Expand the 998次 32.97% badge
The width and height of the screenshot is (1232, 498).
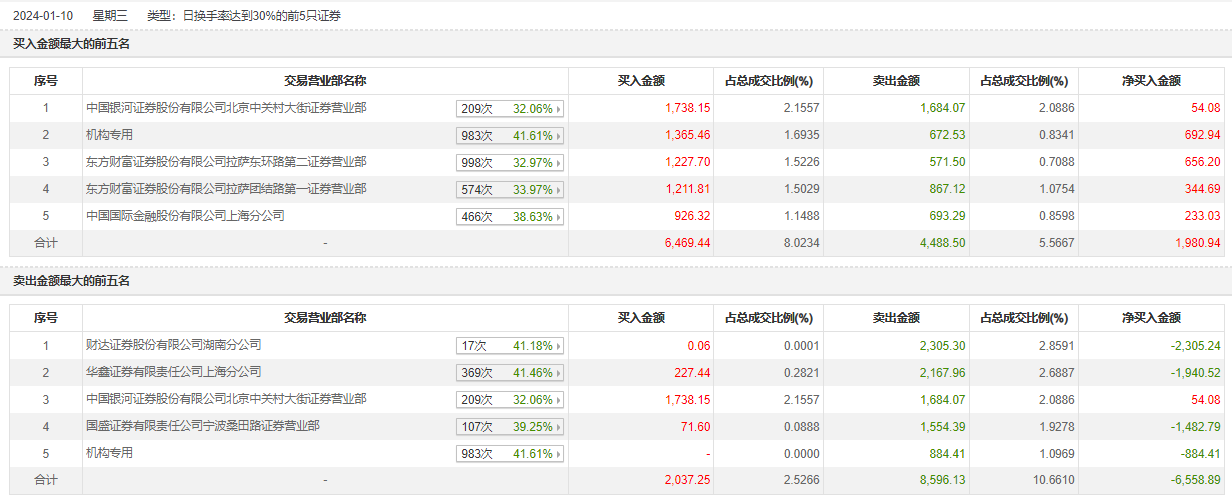510,163
